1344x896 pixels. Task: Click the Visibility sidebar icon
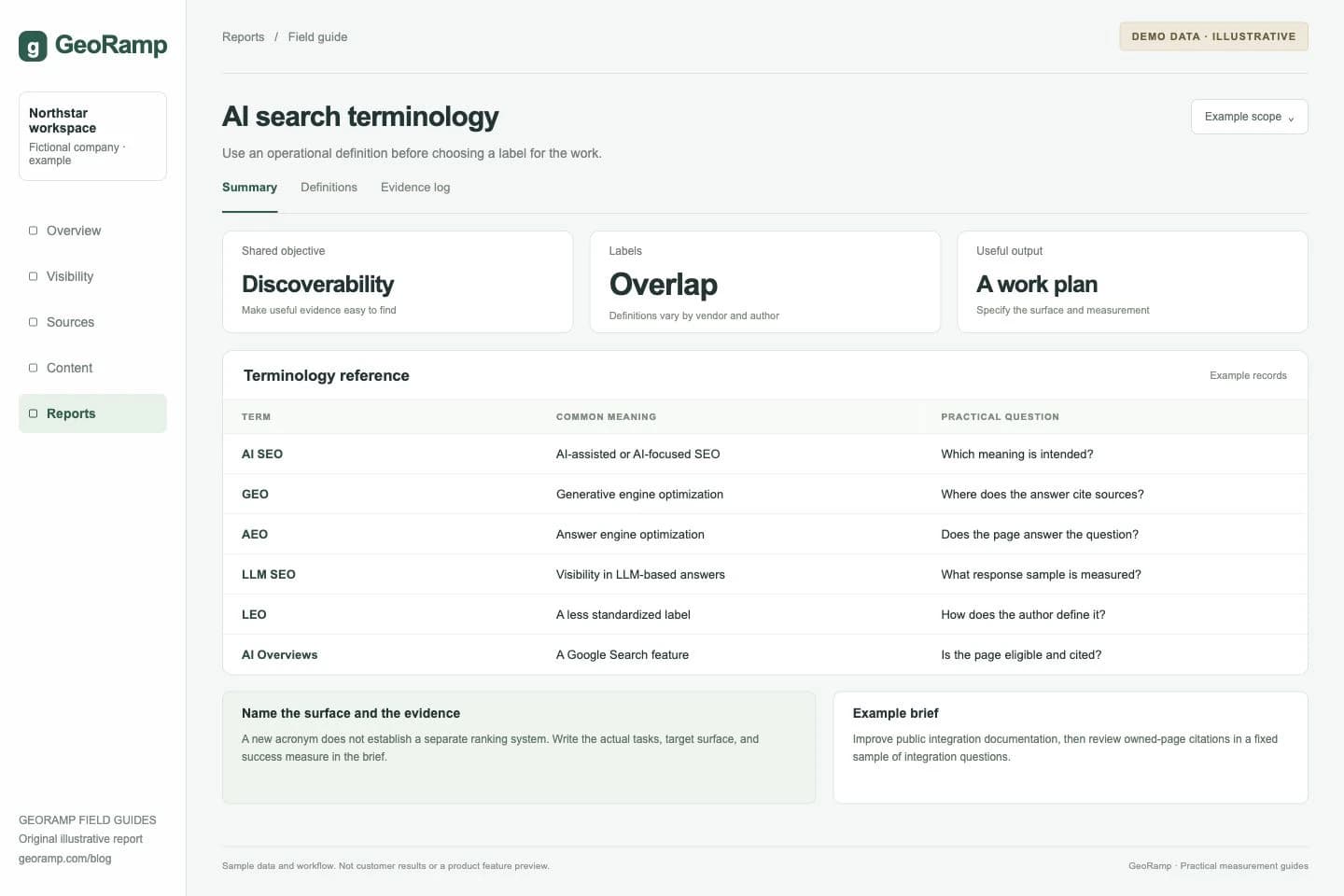(34, 276)
